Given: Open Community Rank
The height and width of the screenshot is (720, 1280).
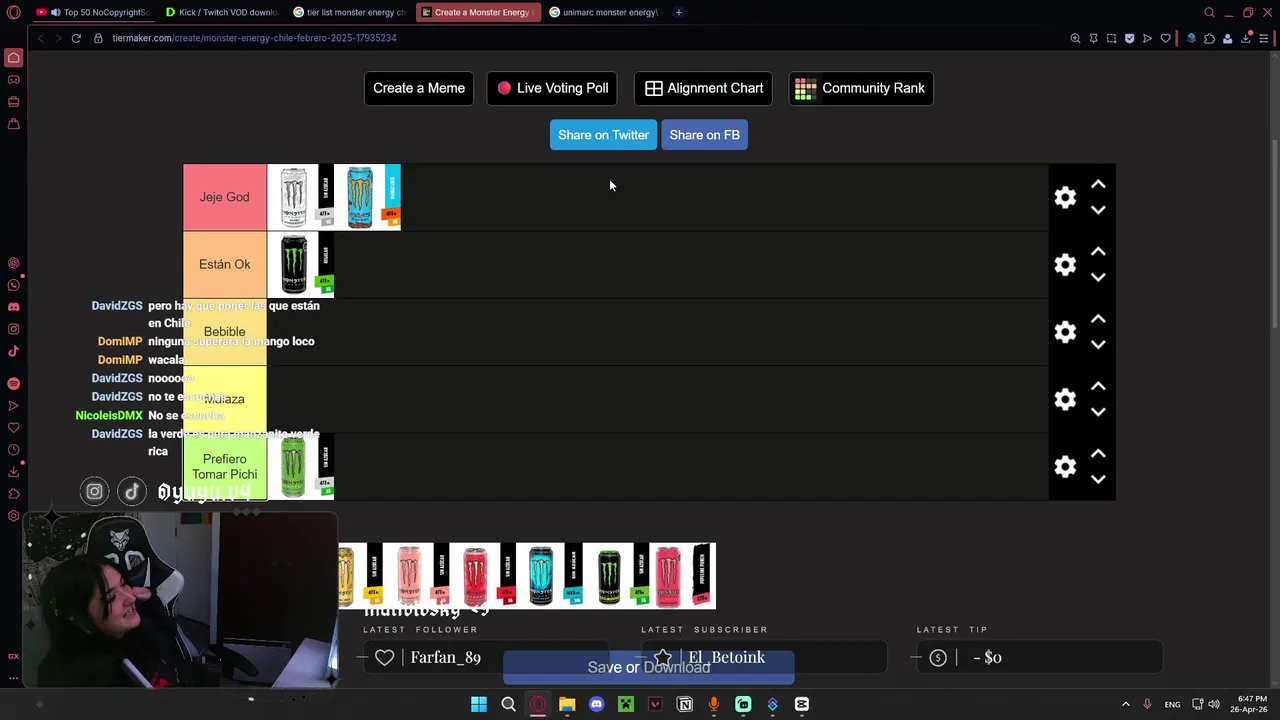Looking at the screenshot, I should coord(860,88).
